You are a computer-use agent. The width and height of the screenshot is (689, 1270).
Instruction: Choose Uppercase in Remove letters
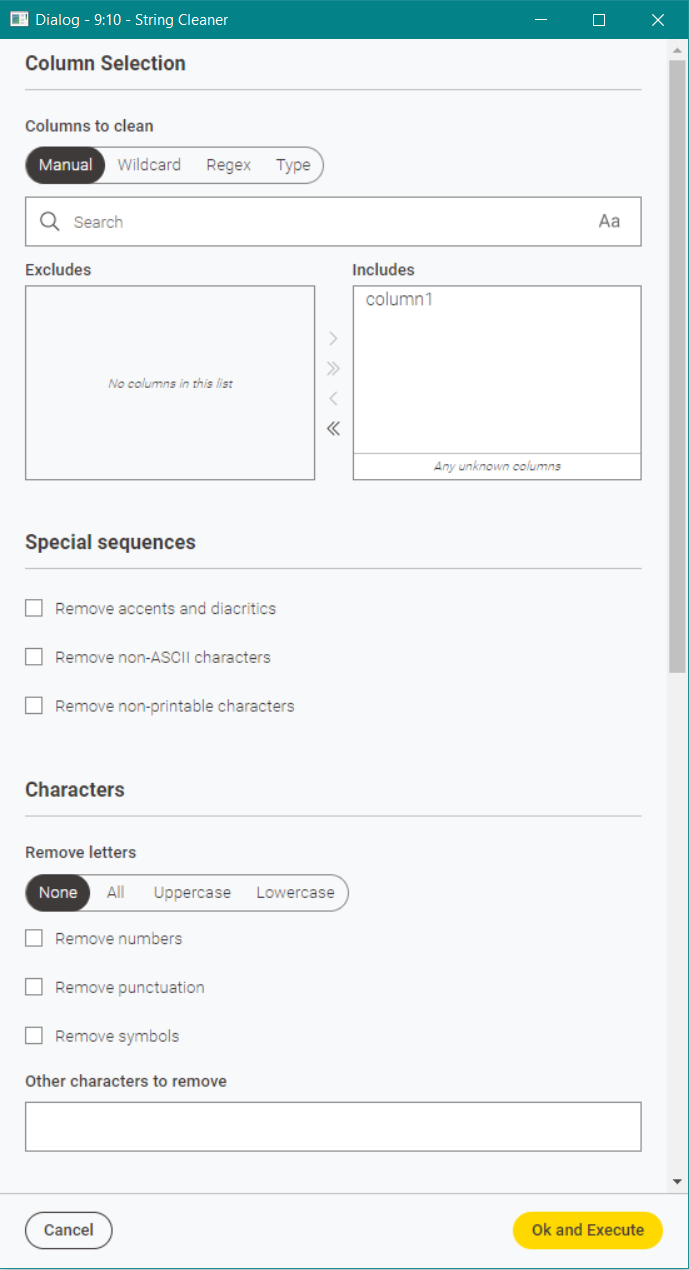192,893
